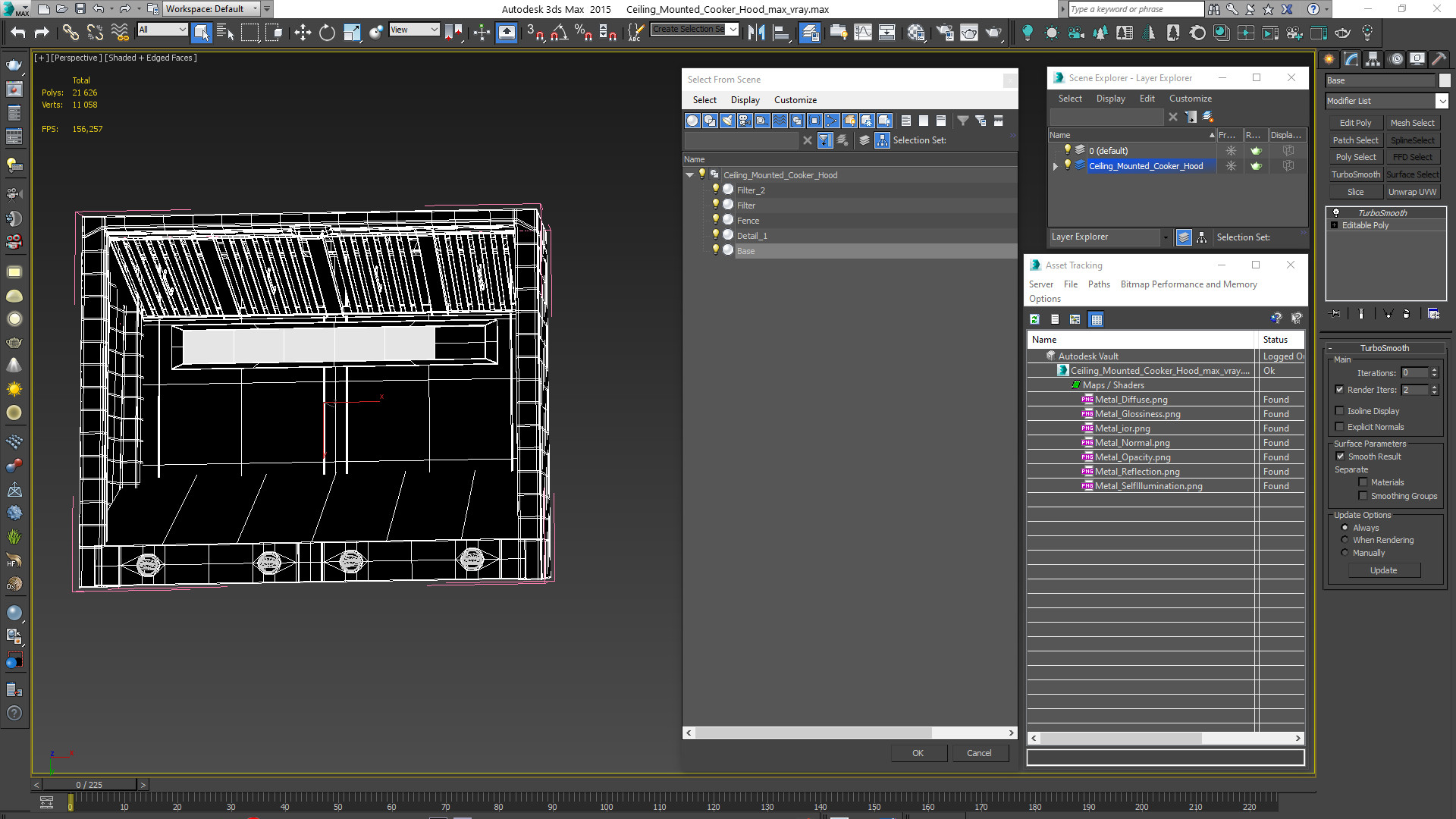
Task: Enable Explicit Normals checkbox
Action: click(x=1339, y=427)
